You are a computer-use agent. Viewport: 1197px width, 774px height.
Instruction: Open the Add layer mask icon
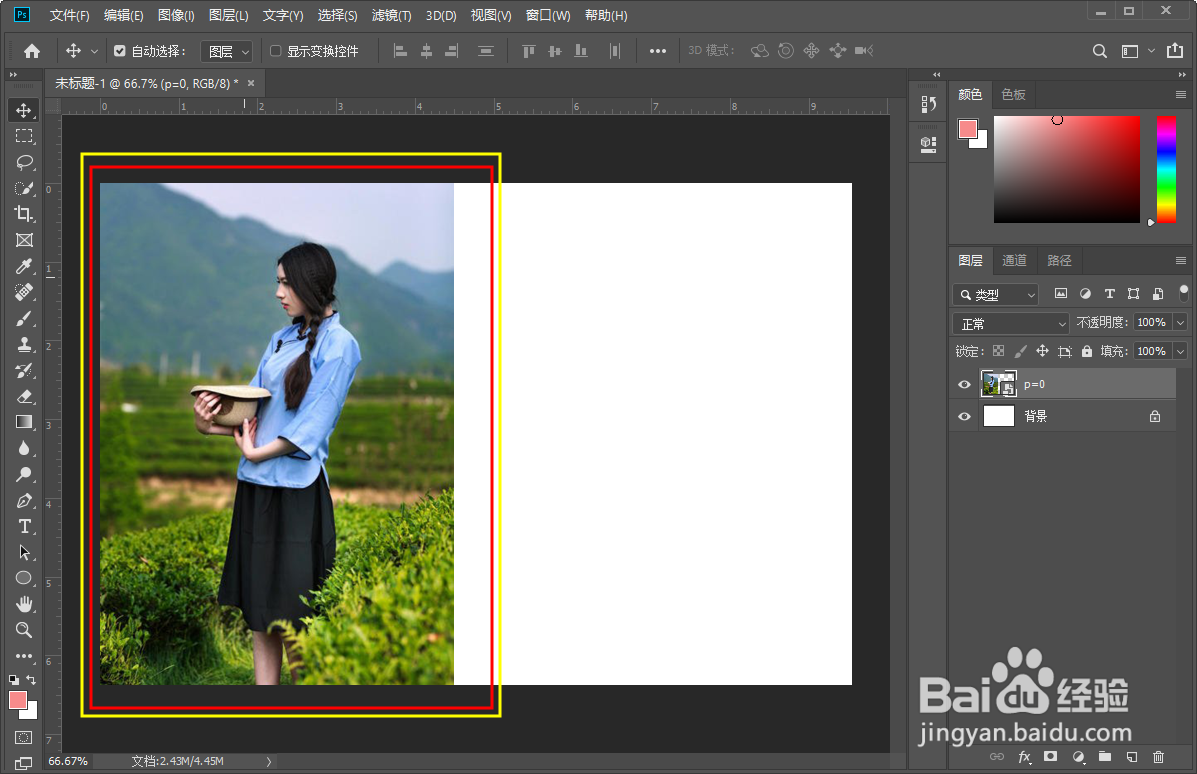pos(1049,757)
